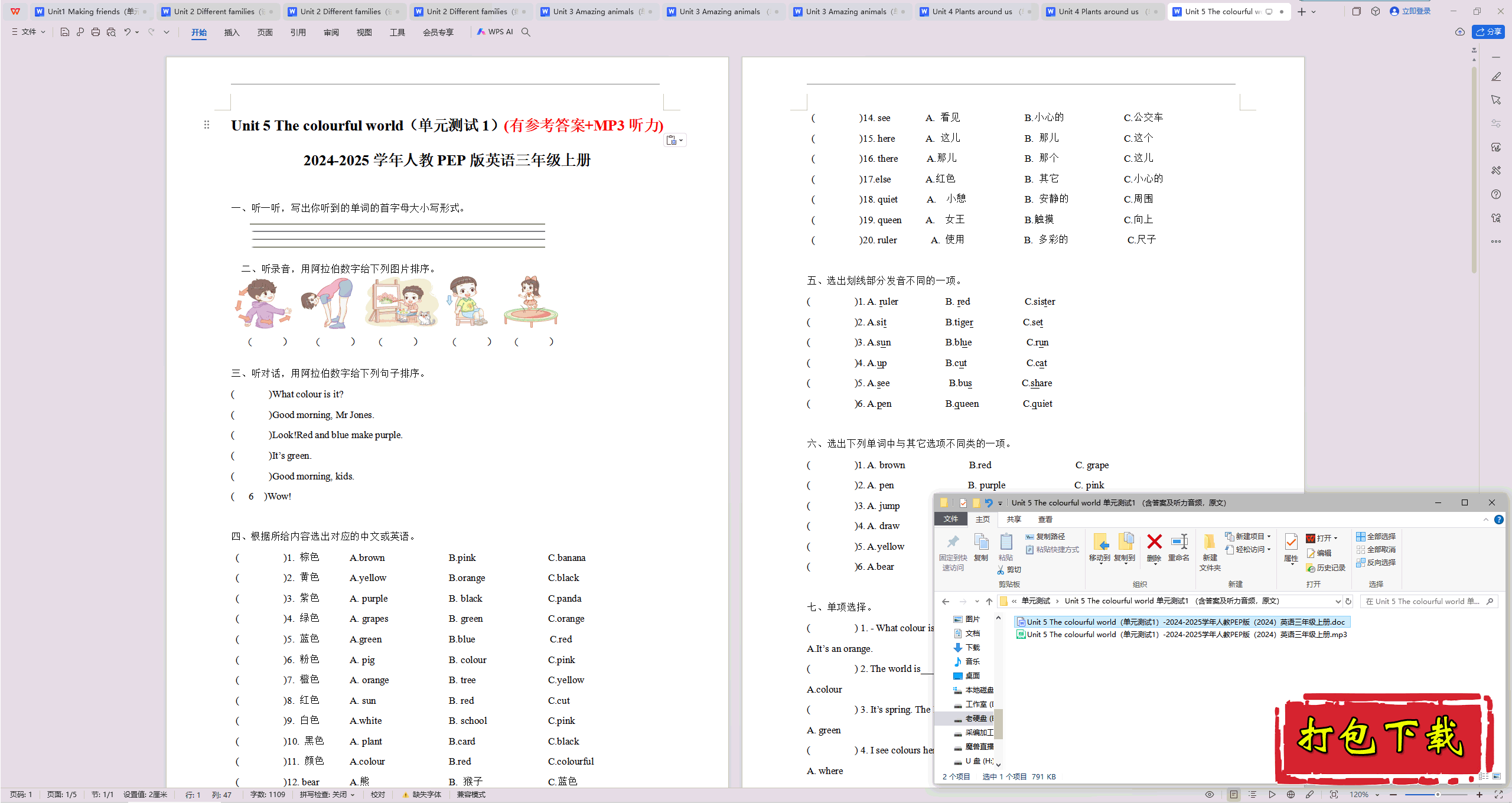
Task: Open the search magnifier in WPS toolbar
Action: tap(526, 32)
